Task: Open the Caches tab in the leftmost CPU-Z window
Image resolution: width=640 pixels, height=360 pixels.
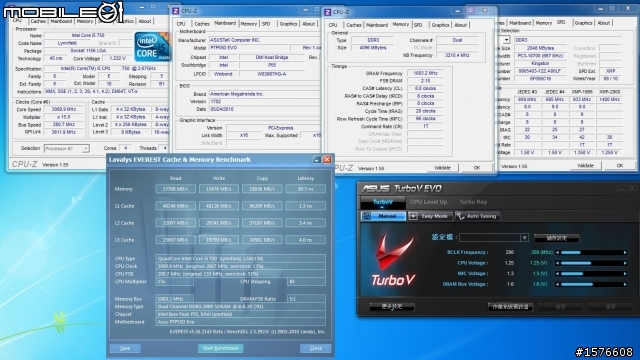Action: pyautogui.click(x=38, y=21)
